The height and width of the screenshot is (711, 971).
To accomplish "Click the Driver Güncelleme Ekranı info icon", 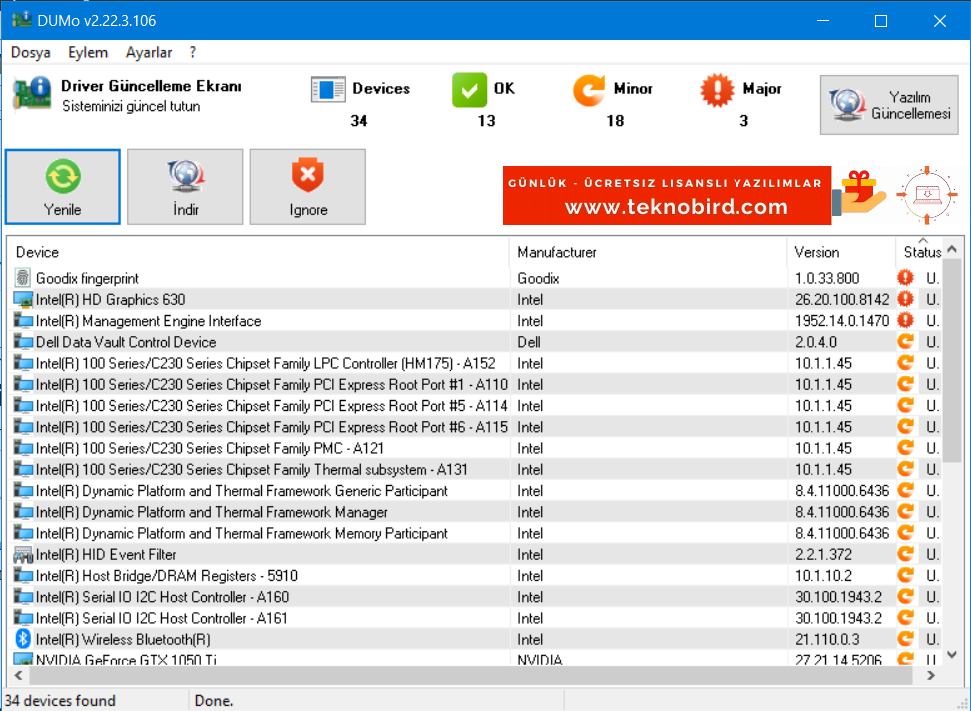I will (x=32, y=93).
